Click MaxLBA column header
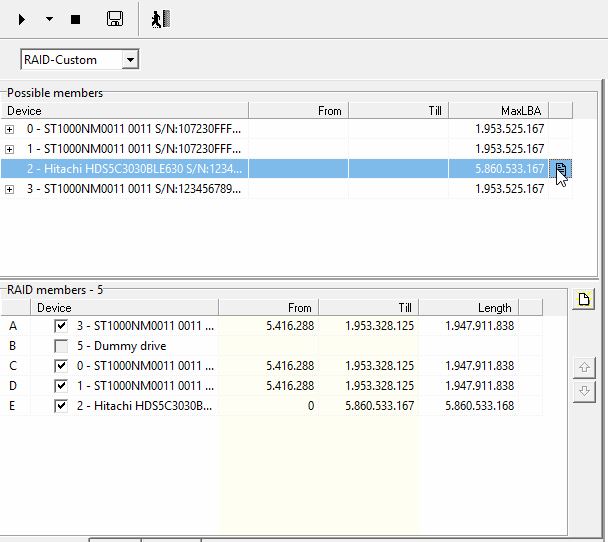 [x=497, y=110]
